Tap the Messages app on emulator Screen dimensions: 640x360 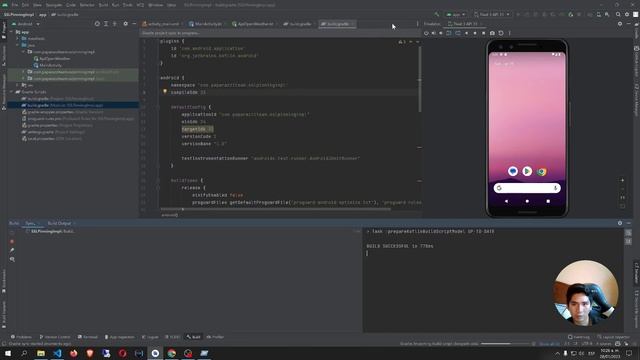point(513,171)
